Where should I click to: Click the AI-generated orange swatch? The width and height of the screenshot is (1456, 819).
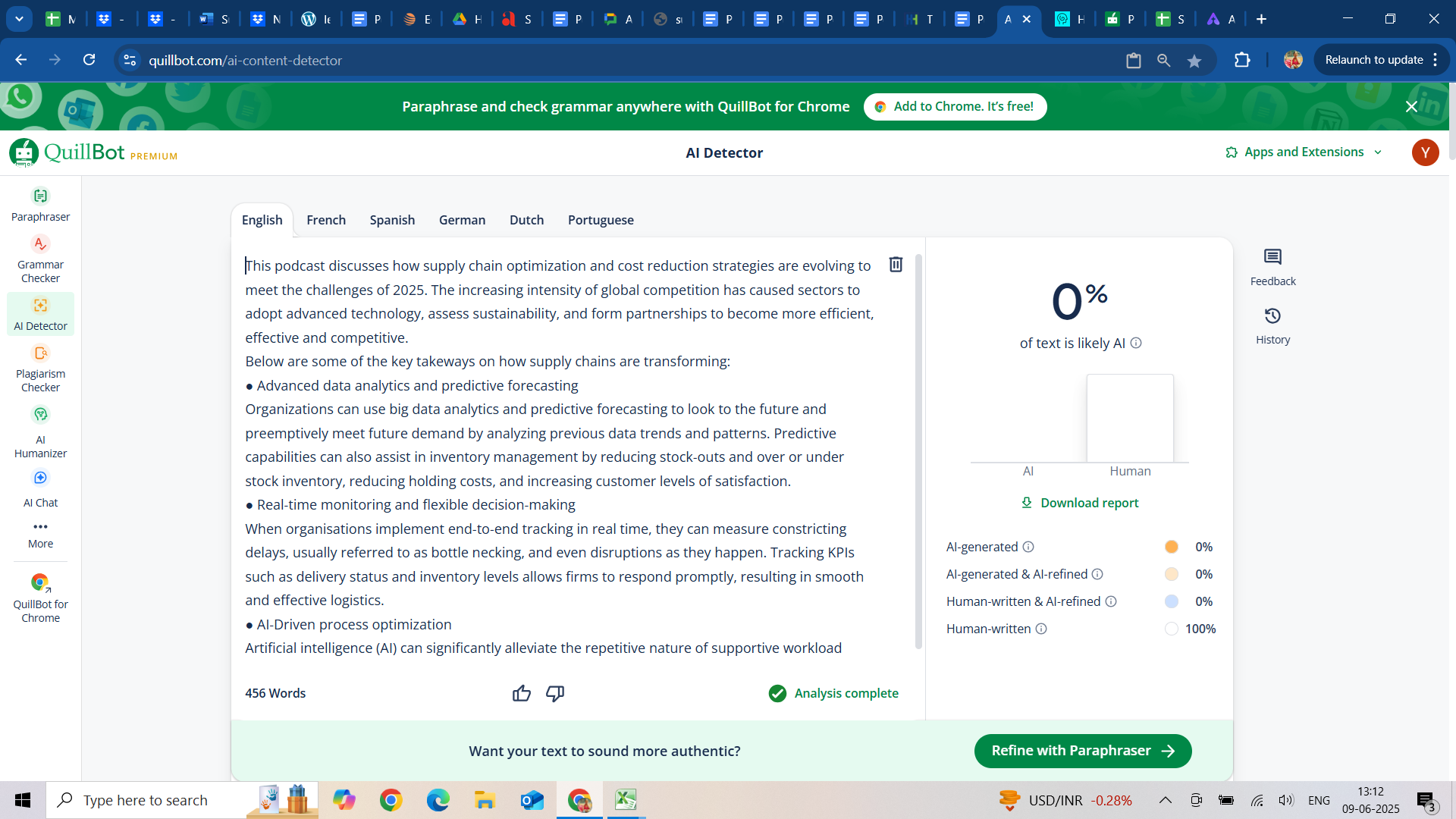[x=1172, y=547]
